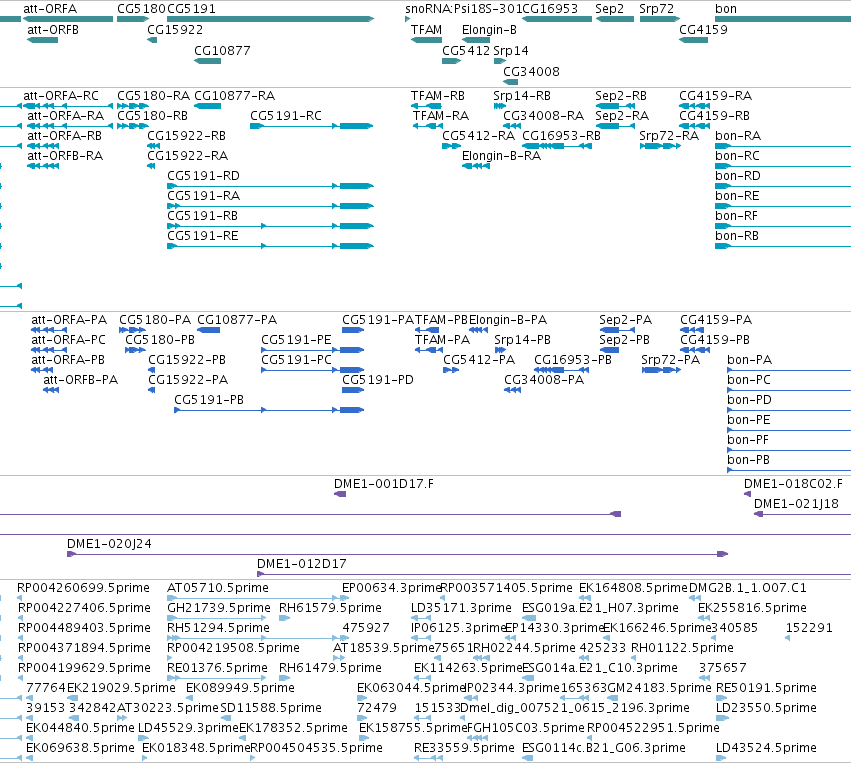Select EST GH21739.5prime

[219, 608]
